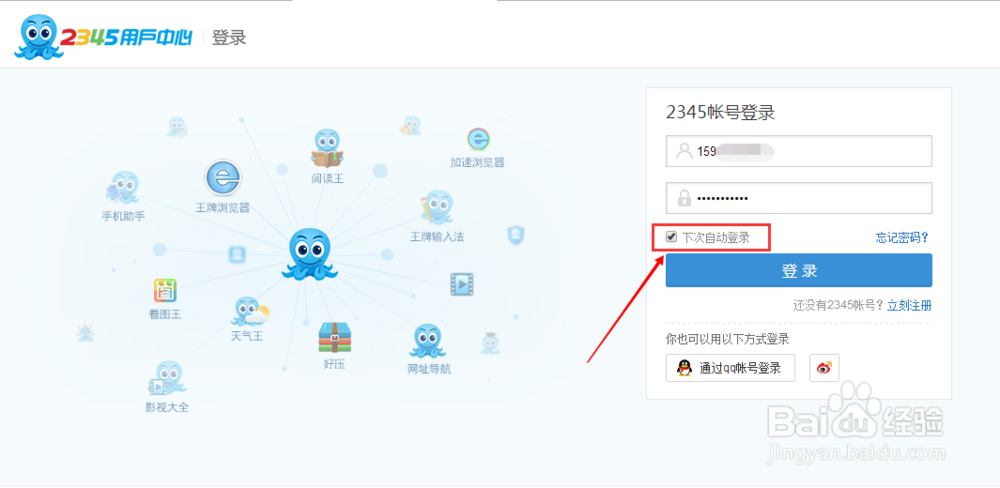Click 通过qq帐号登录 button

(x=730, y=368)
